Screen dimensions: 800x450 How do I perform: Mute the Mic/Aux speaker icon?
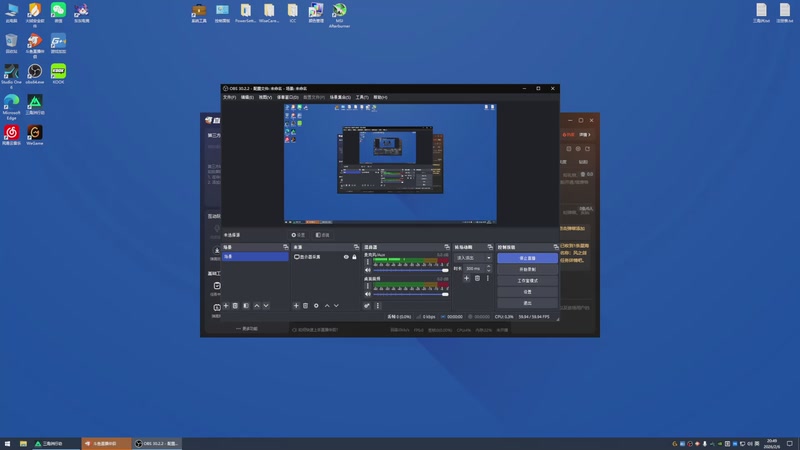(x=368, y=270)
